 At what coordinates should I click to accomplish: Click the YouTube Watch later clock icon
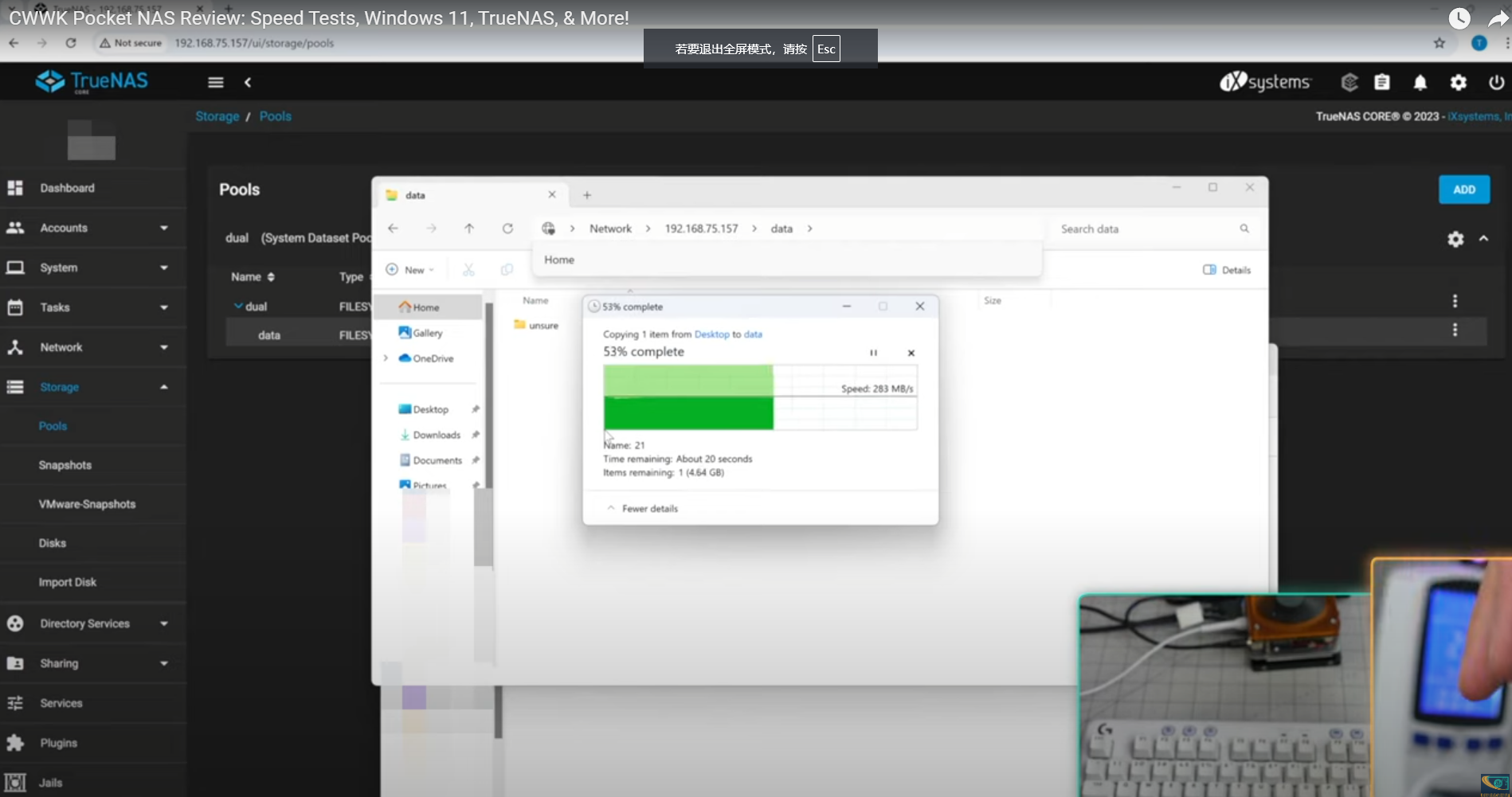(1459, 18)
